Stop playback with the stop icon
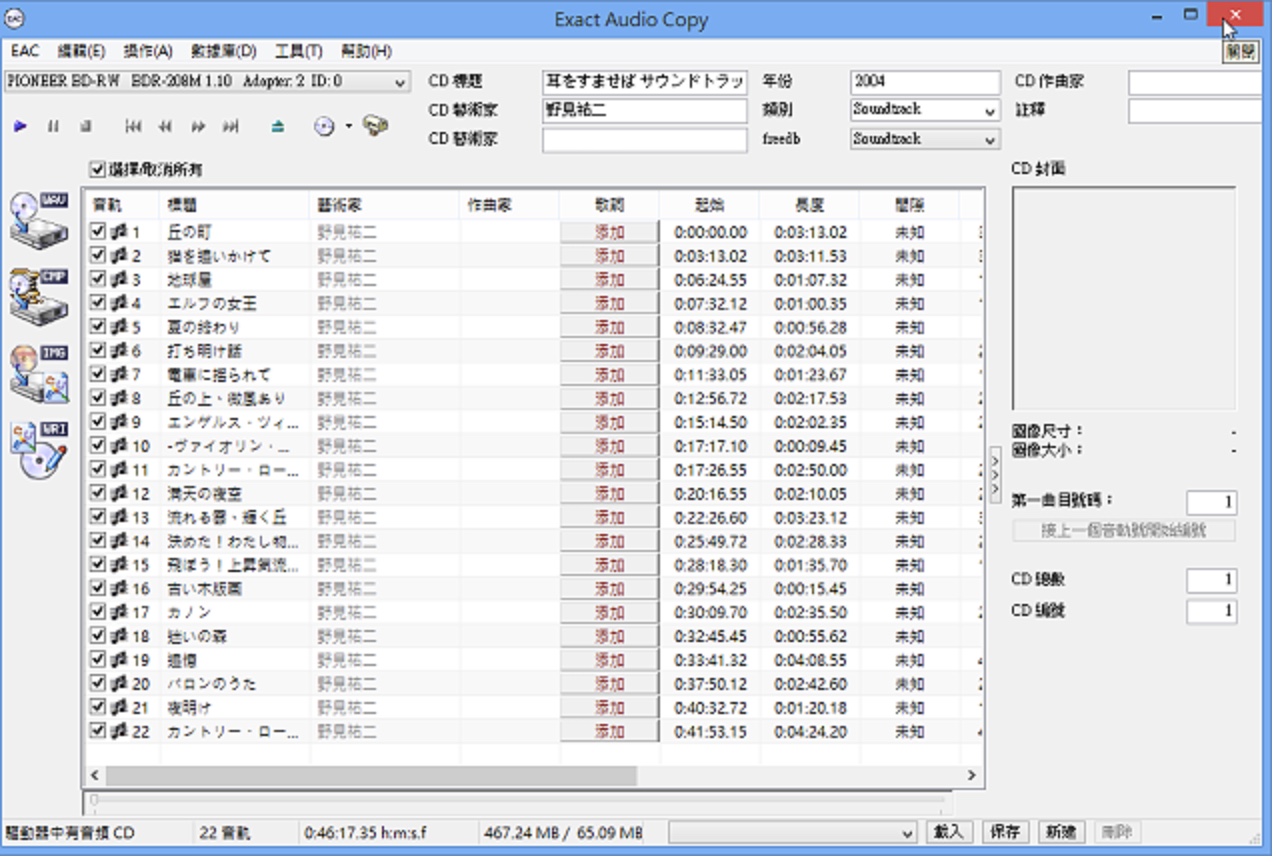This screenshot has width=1276, height=862. click(85, 127)
